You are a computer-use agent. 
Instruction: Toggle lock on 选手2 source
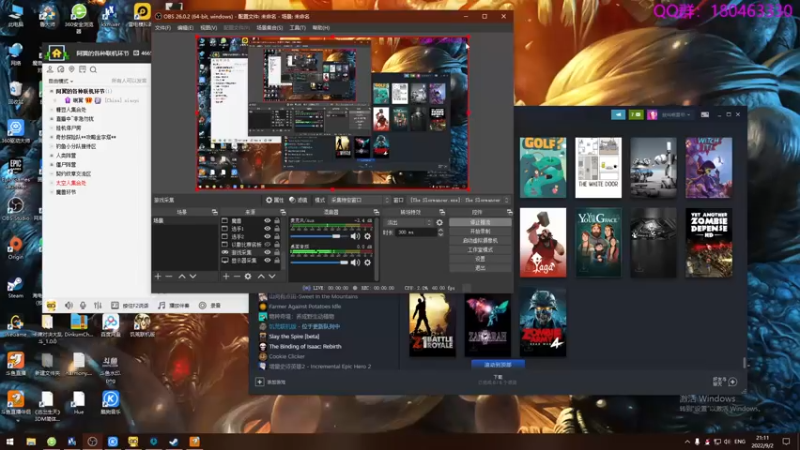(277, 237)
